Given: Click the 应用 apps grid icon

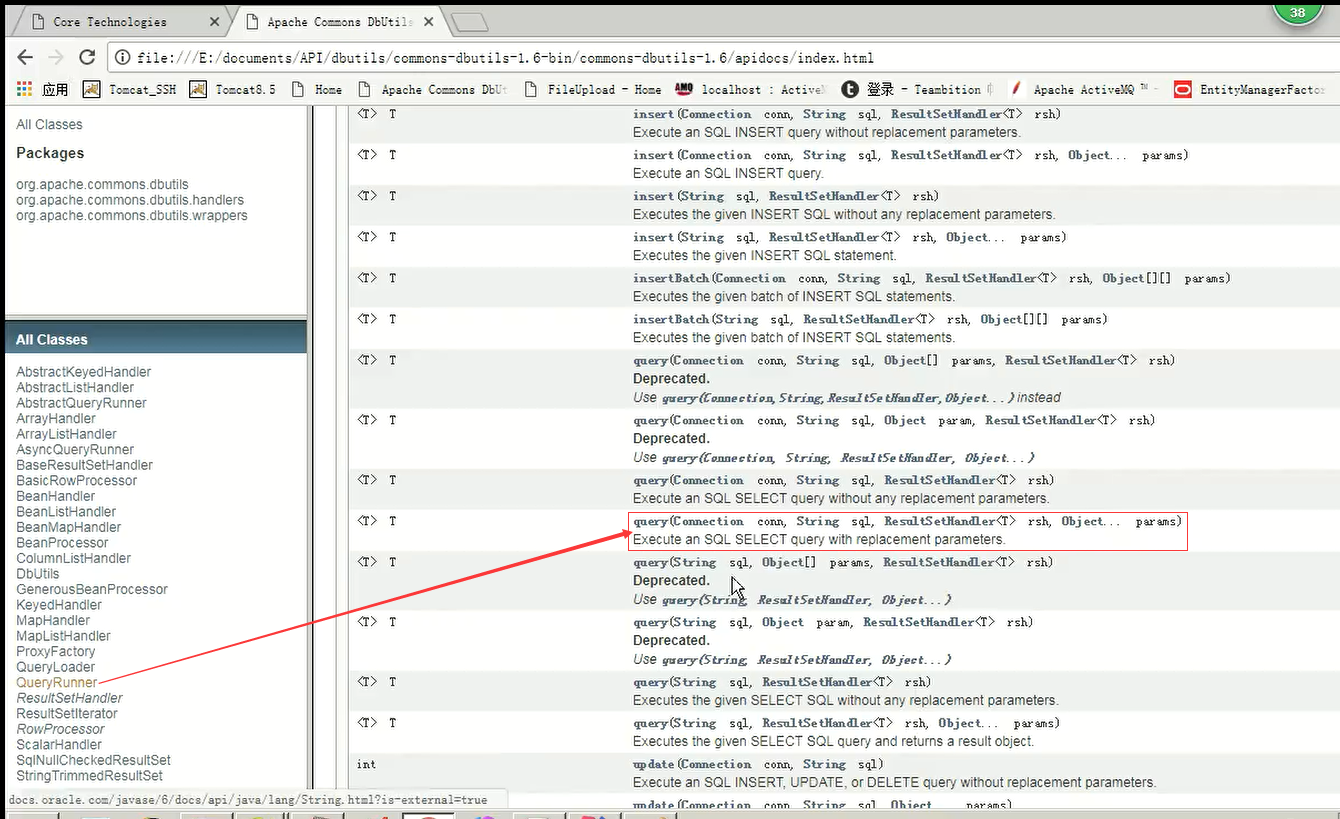Looking at the screenshot, I should click(22, 89).
